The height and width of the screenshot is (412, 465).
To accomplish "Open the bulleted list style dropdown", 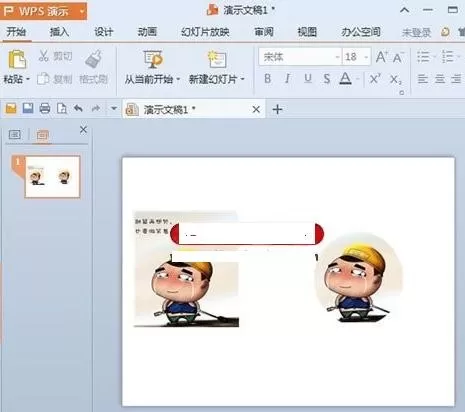I will tap(434, 57).
